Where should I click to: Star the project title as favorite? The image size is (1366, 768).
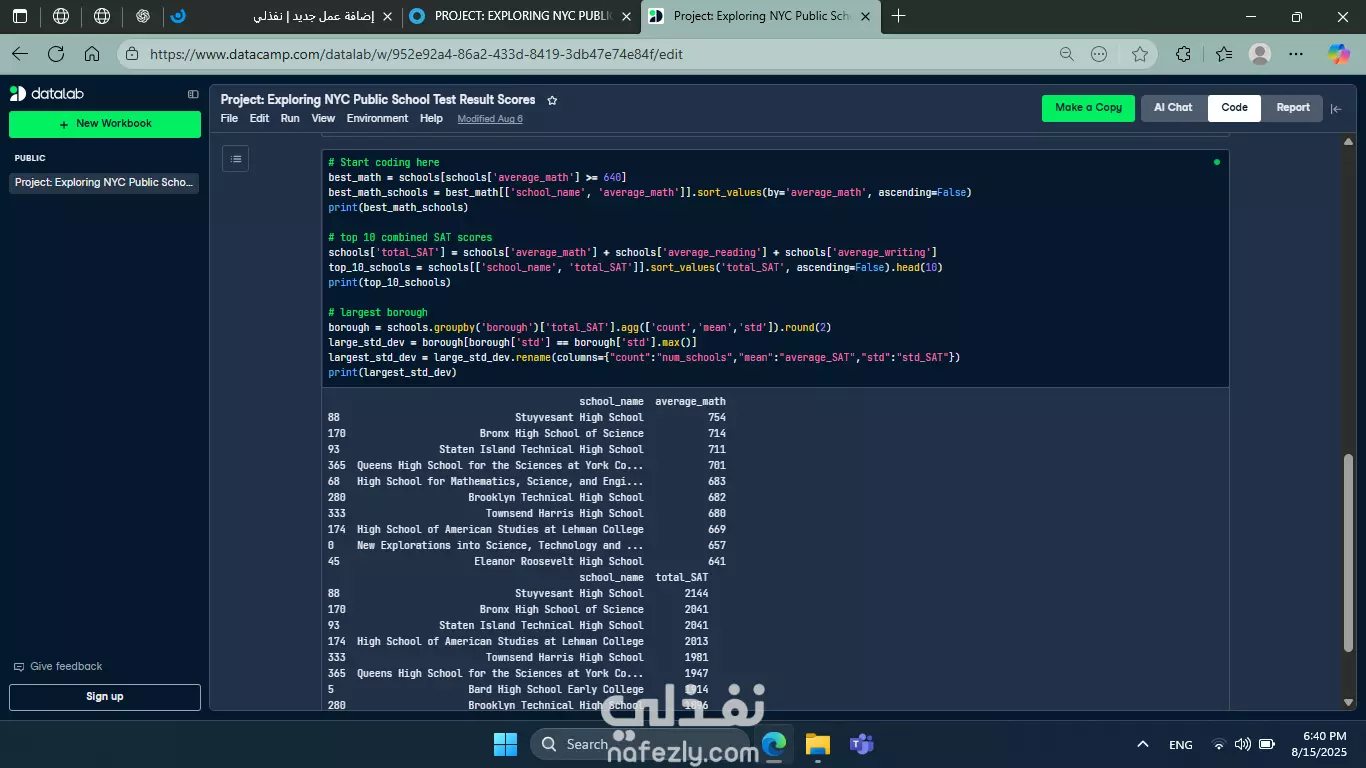552,100
